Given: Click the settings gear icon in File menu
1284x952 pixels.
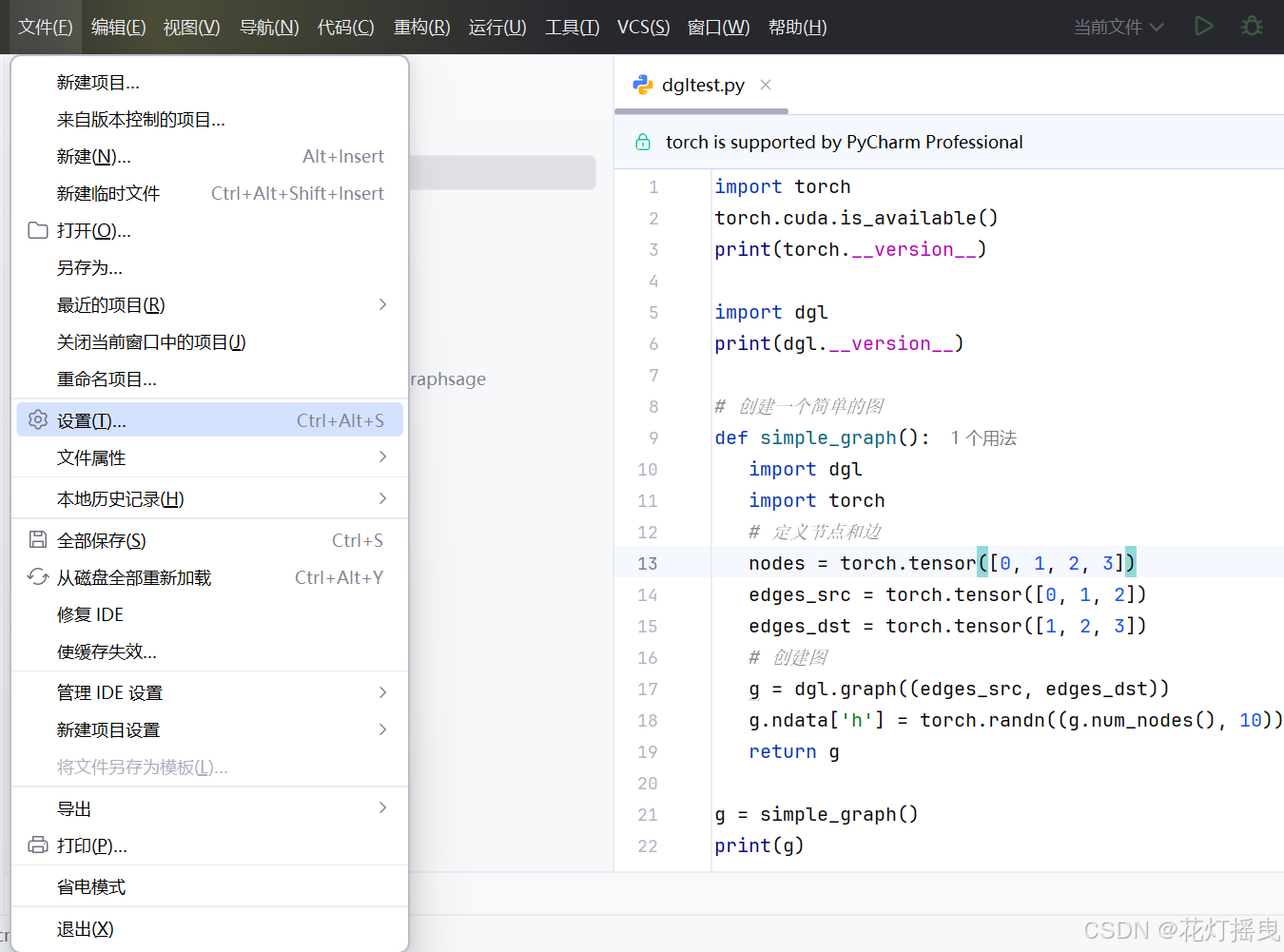Looking at the screenshot, I should (x=38, y=420).
